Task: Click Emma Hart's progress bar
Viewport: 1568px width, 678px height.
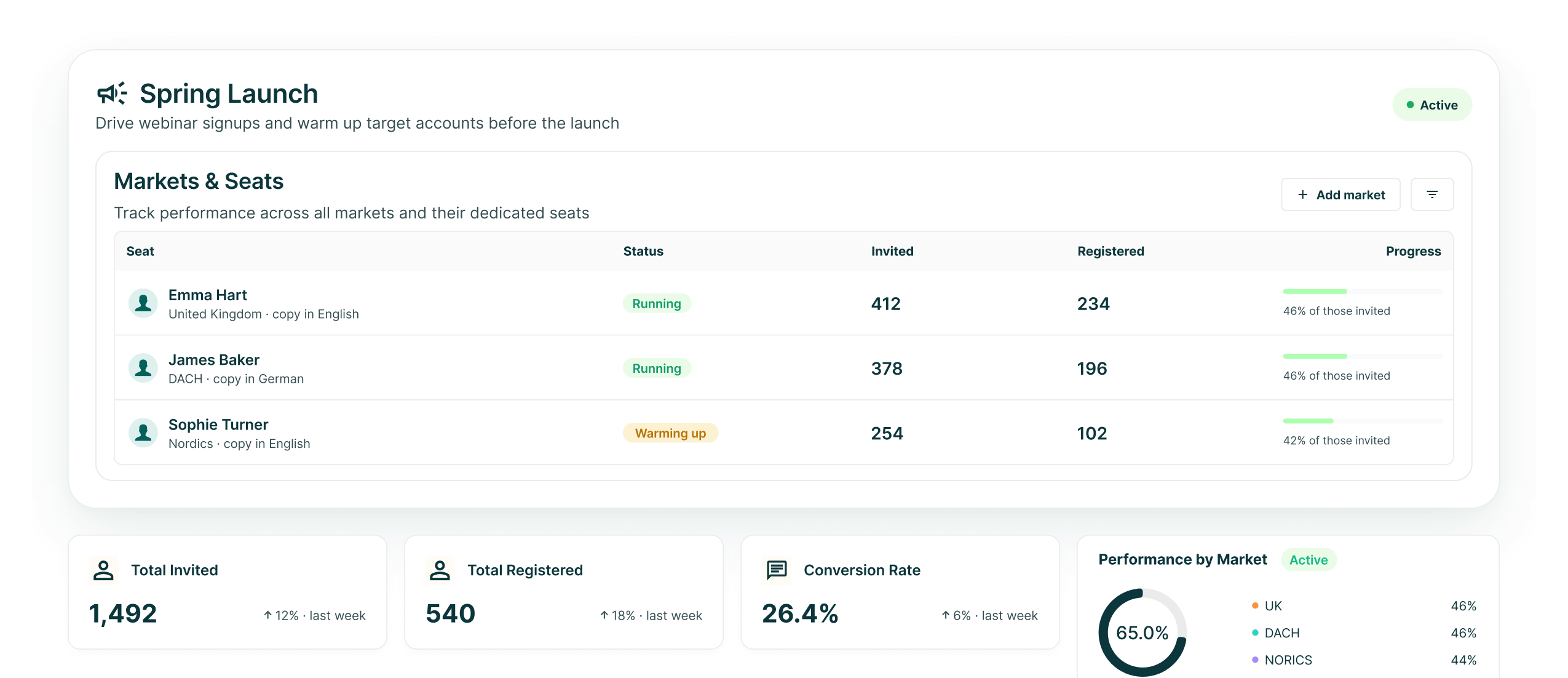Action: [1362, 292]
